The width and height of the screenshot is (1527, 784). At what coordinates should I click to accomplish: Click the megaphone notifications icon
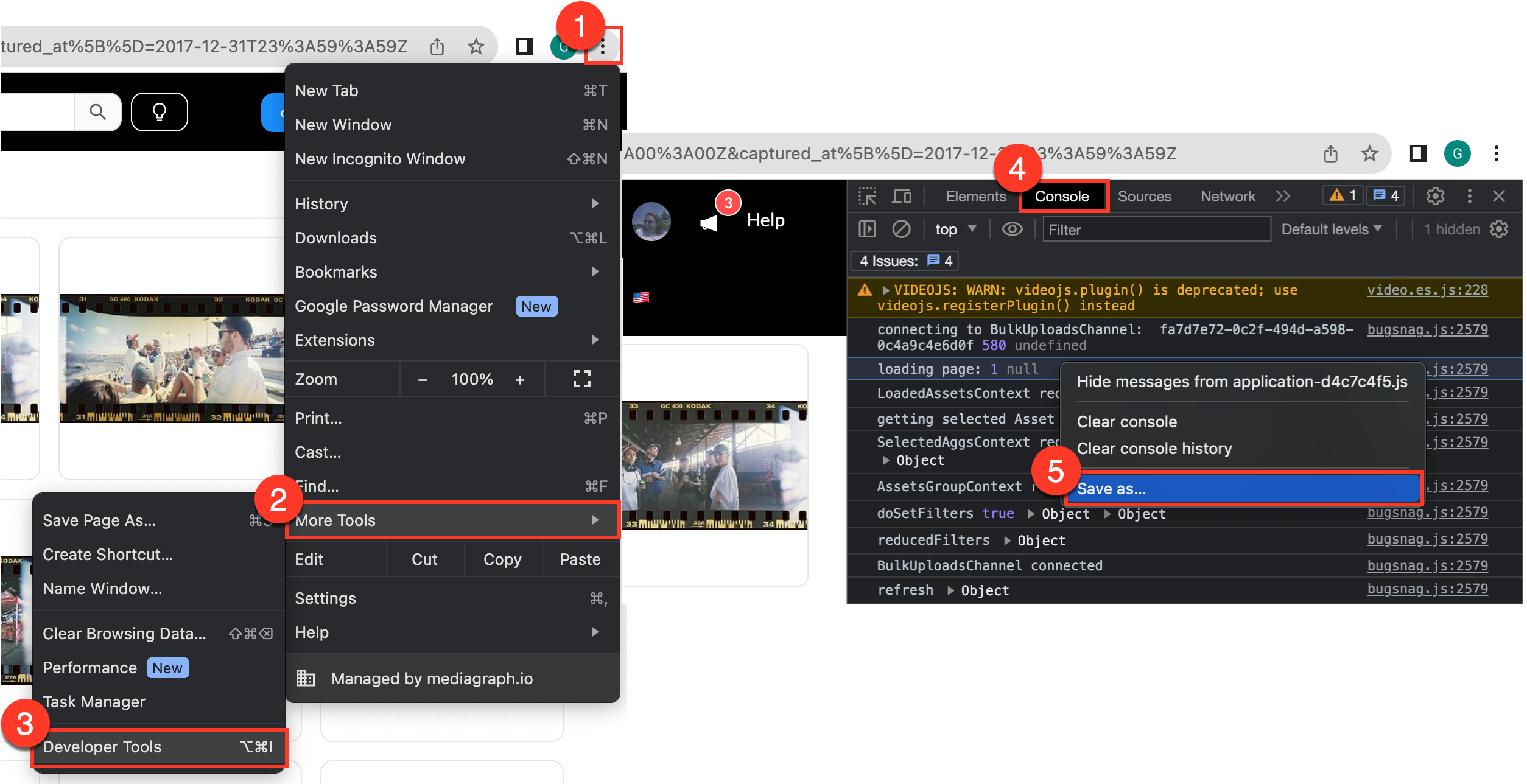click(x=709, y=222)
